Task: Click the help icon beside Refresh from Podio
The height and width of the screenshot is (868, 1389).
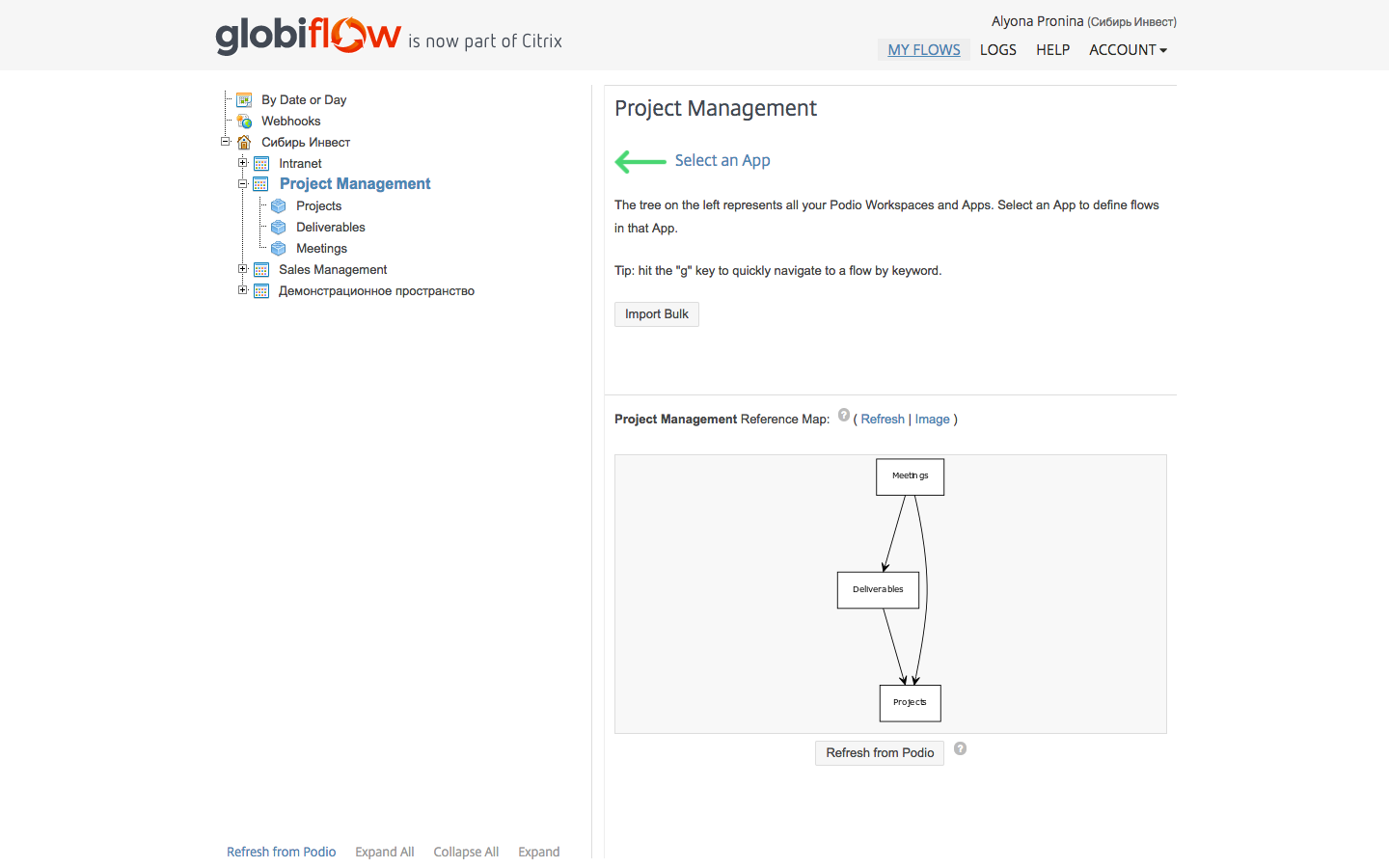Action: coord(960,747)
